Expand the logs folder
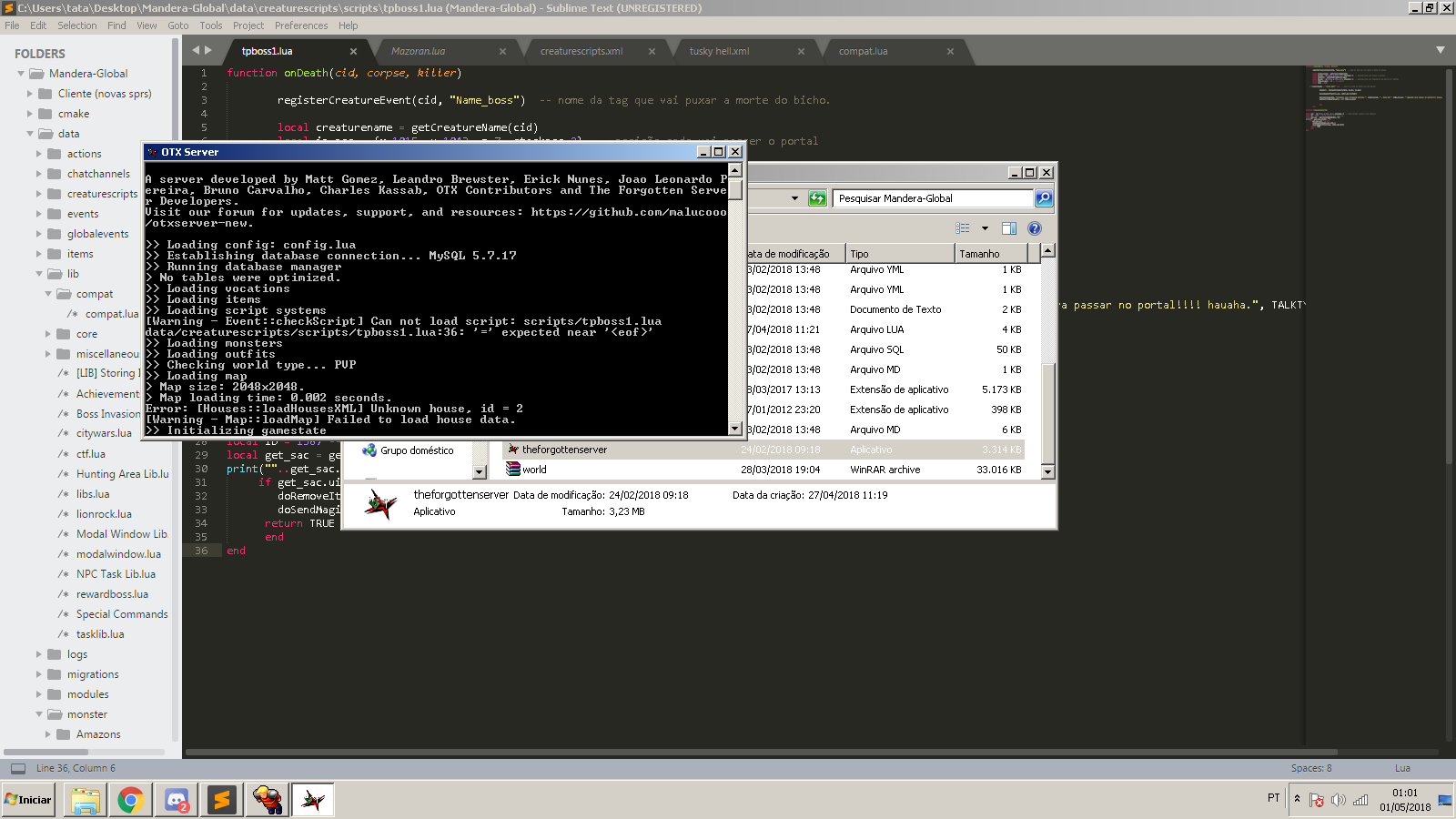The height and width of the screenshot is (819, 1456). coord(39,654)
